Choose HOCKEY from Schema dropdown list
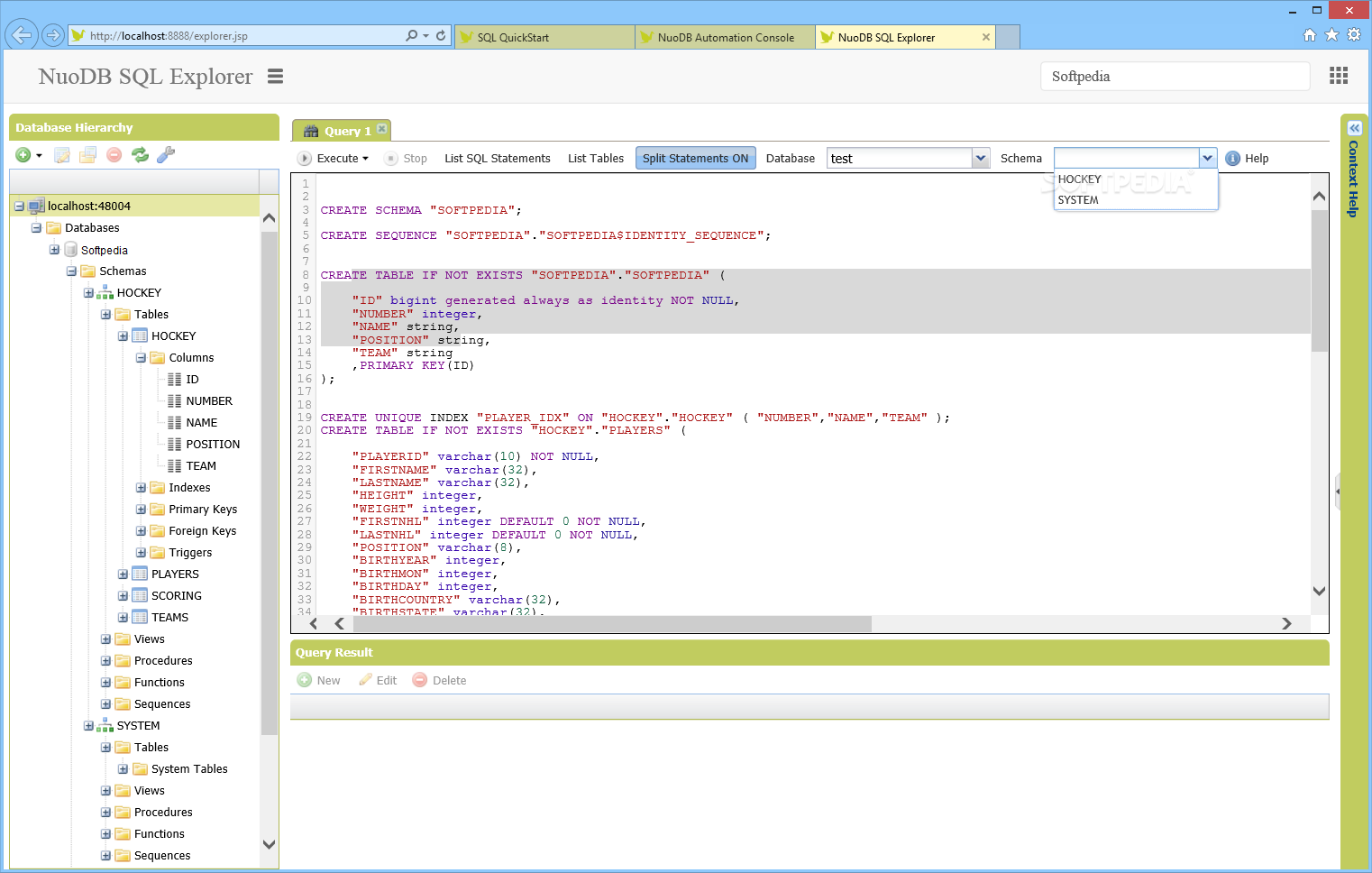This screenshot has height=873, width=1372. click(1136, 179)
